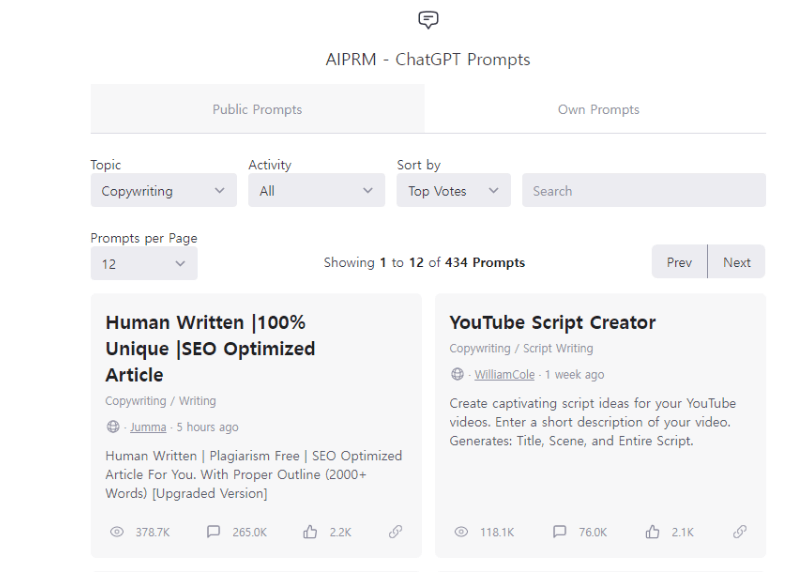Screen dimensions: 789x578
Task: Click the 'AIPRM - ChatGPT Prompts' heading
Action: pos(428,59)
